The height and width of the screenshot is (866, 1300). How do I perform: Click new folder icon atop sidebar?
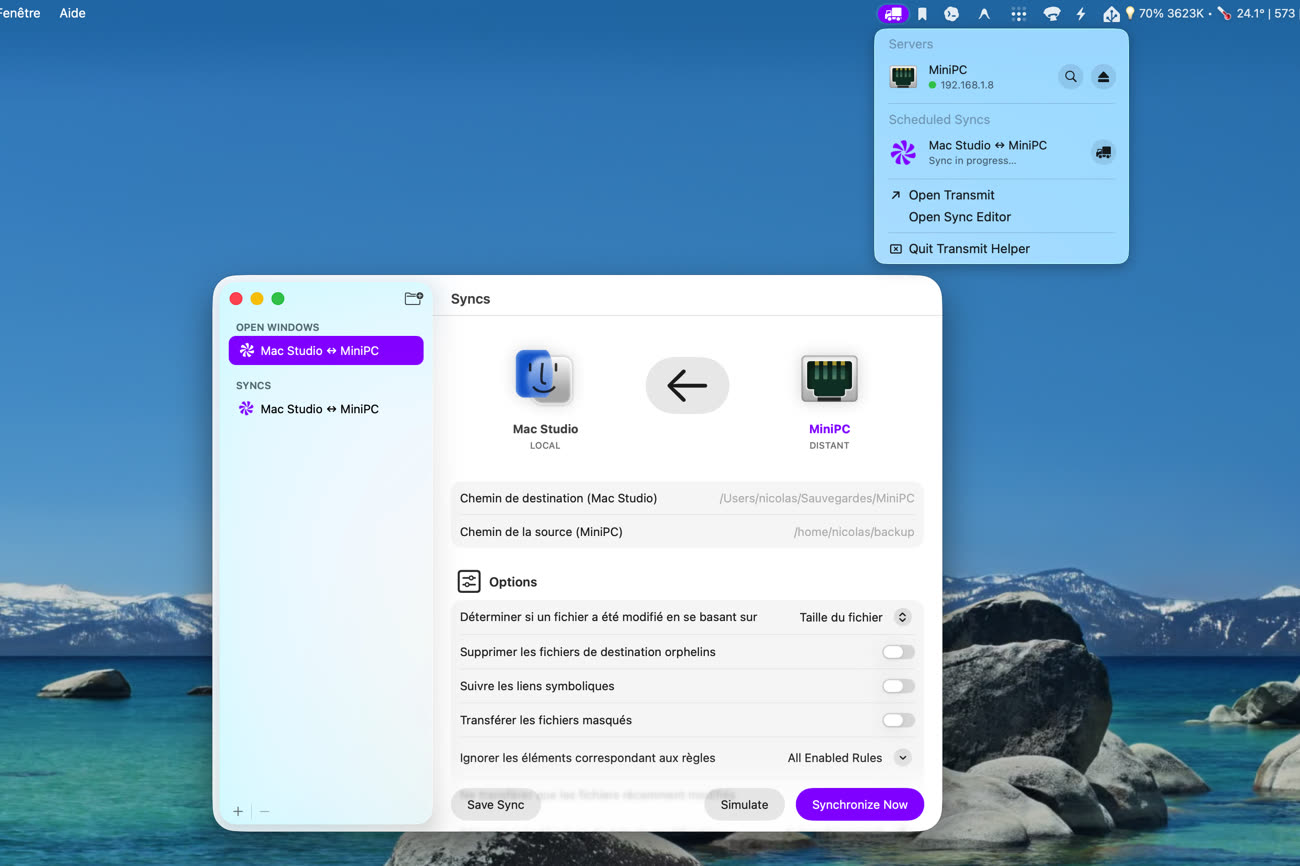413,298
